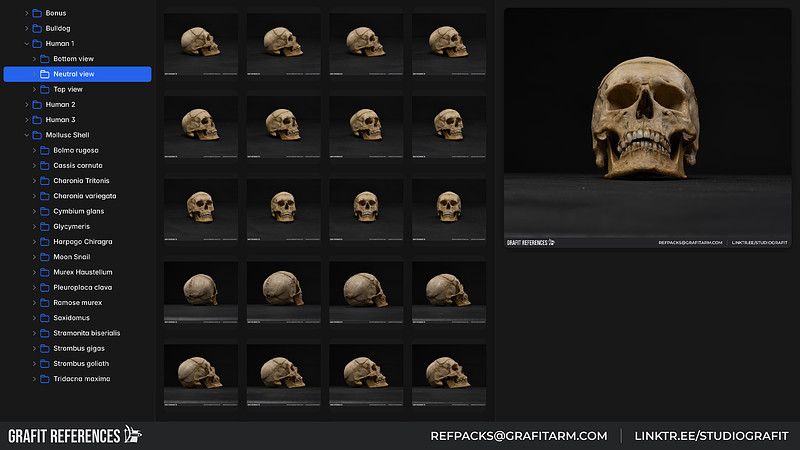Click the Bulldog folder icon
Viewport: 800px width, 450px height.
[37, 29]
